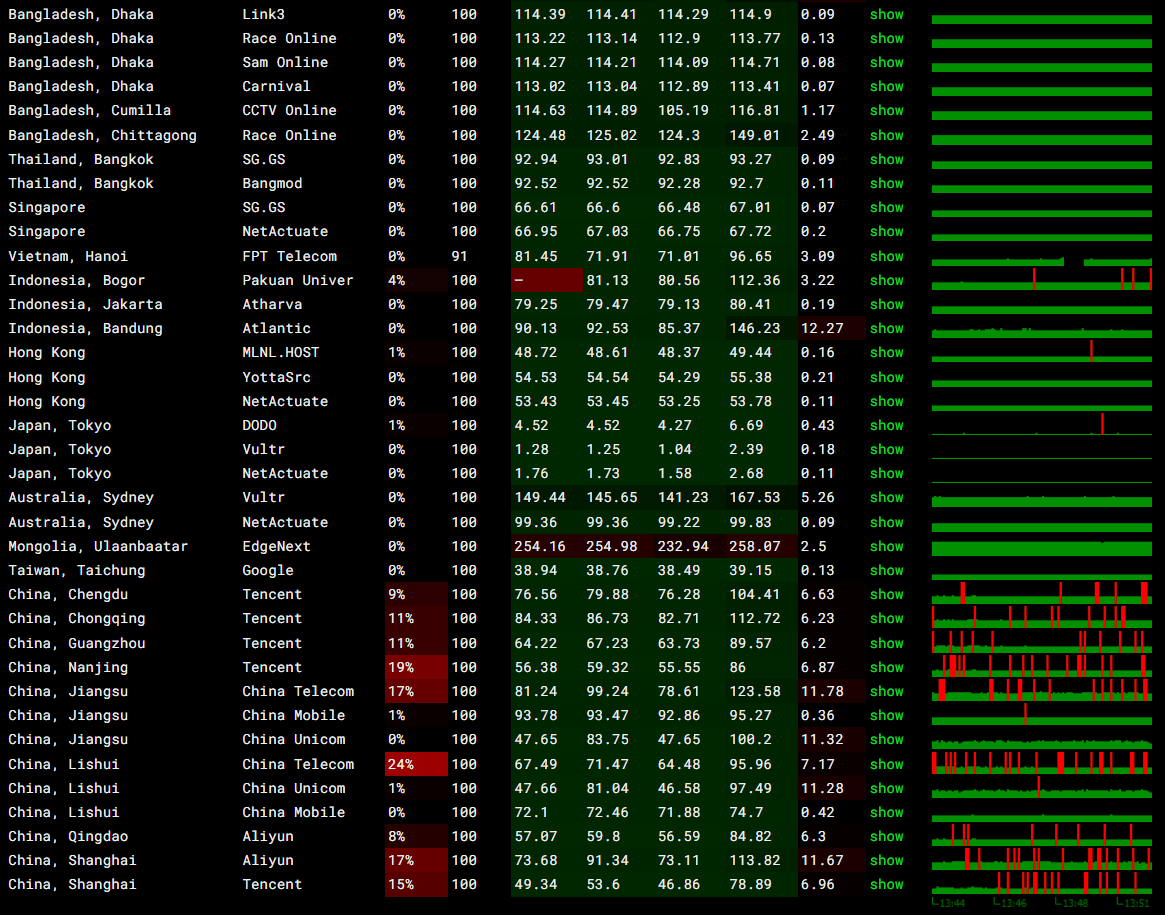Click the 24% loss cell for Lishui
The image size is (1165, 915).
point(416,764)
